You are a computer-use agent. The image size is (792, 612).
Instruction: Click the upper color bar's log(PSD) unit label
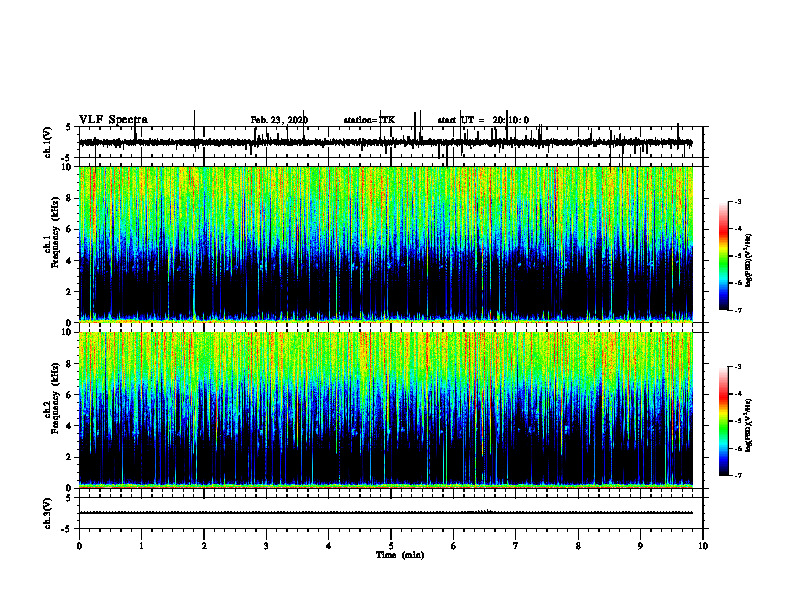749,261
